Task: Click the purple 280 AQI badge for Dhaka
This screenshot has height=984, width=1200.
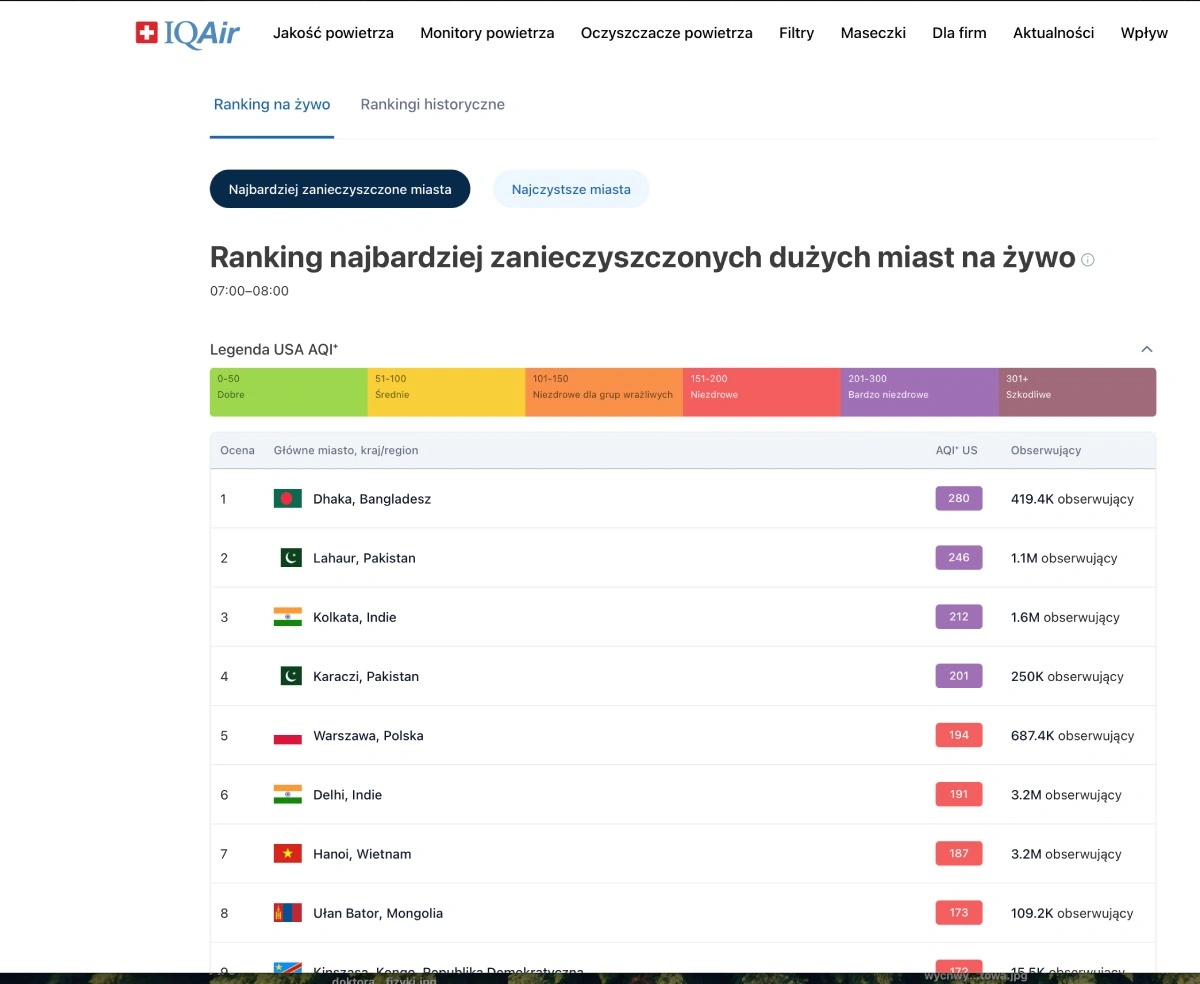Action: click(x=958, y=498)
